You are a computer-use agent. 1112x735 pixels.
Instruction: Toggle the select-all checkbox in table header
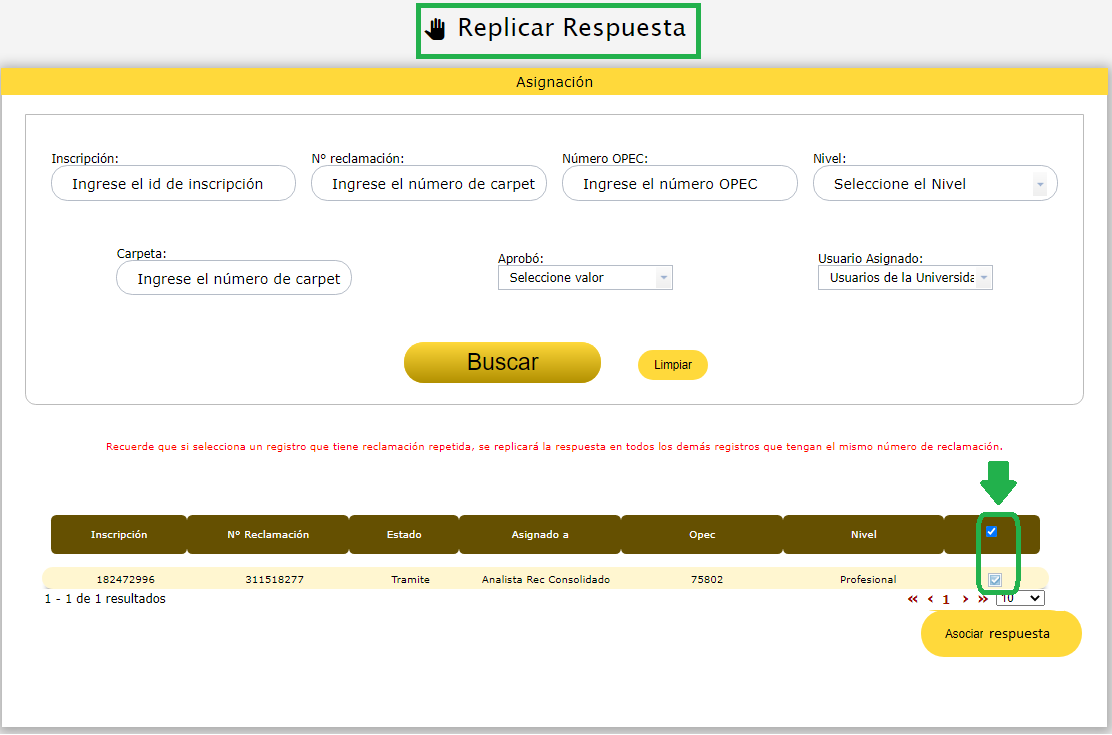tap(992, 532)
